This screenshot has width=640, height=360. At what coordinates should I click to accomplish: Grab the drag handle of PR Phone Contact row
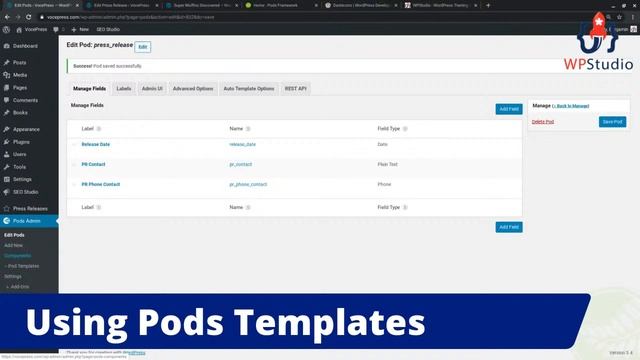[x=74, y=184]
